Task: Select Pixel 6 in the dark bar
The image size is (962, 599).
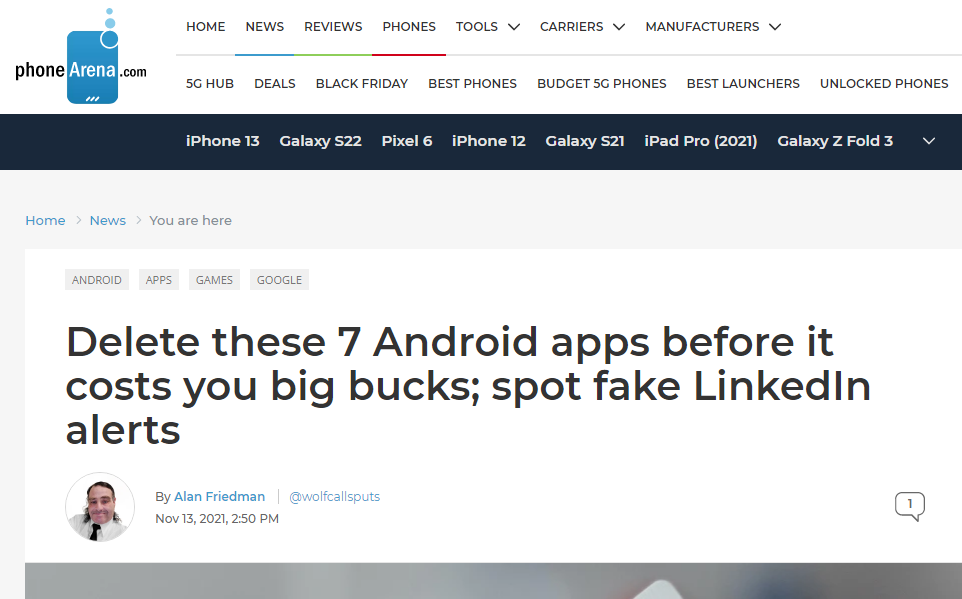Action: point(407,141)
